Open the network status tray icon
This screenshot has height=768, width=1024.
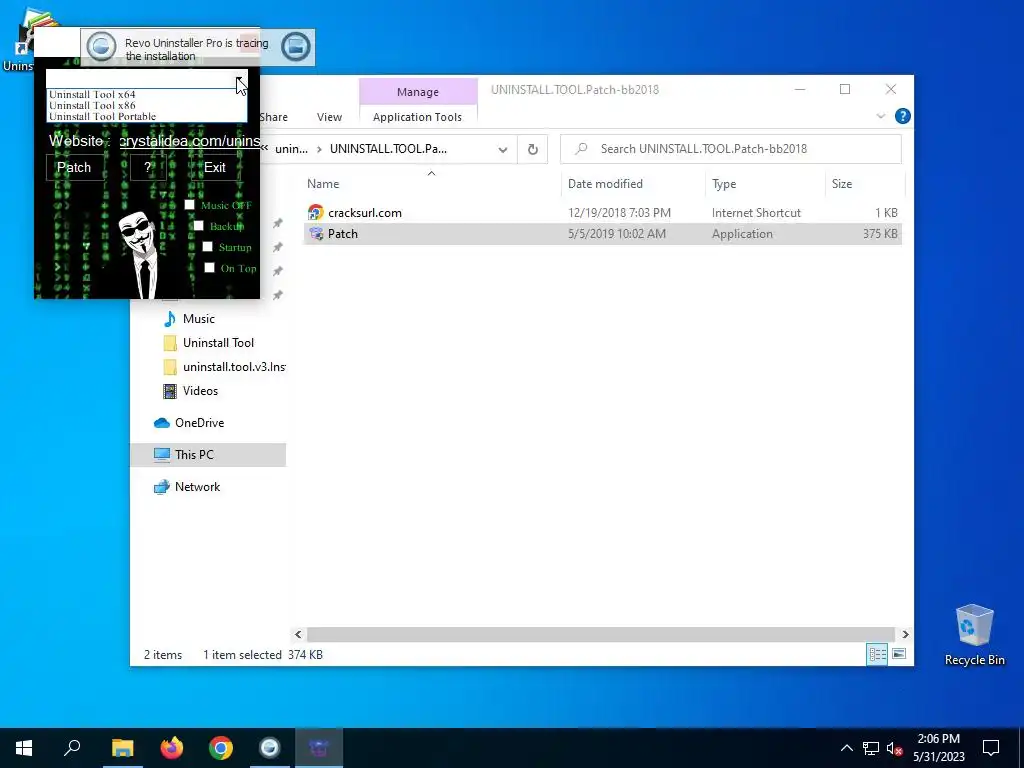point(871,748)
